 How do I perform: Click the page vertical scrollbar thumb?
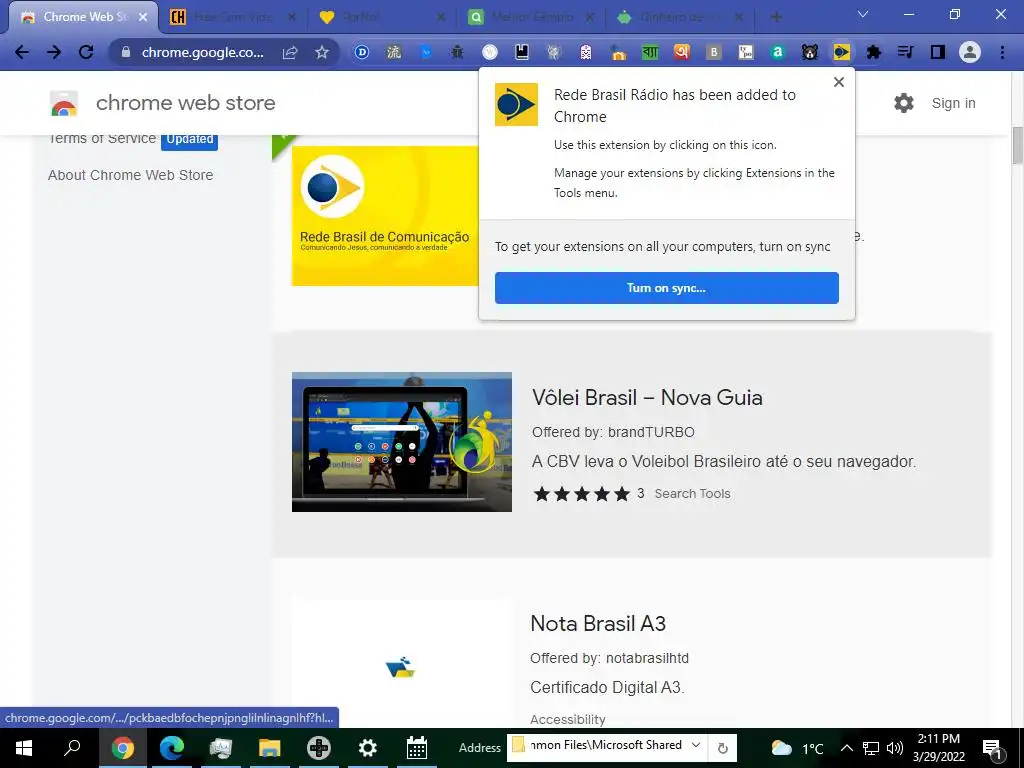coord(1017,145)
